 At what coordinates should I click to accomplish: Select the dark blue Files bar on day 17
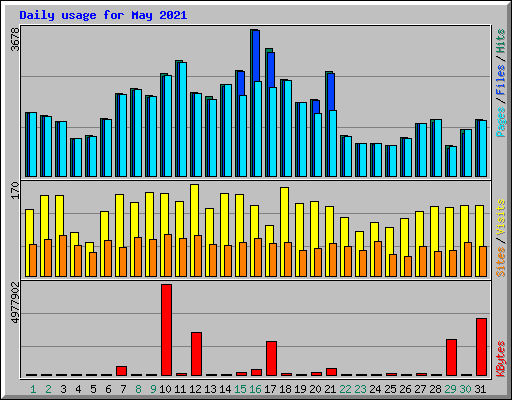[x=271, y=70]
